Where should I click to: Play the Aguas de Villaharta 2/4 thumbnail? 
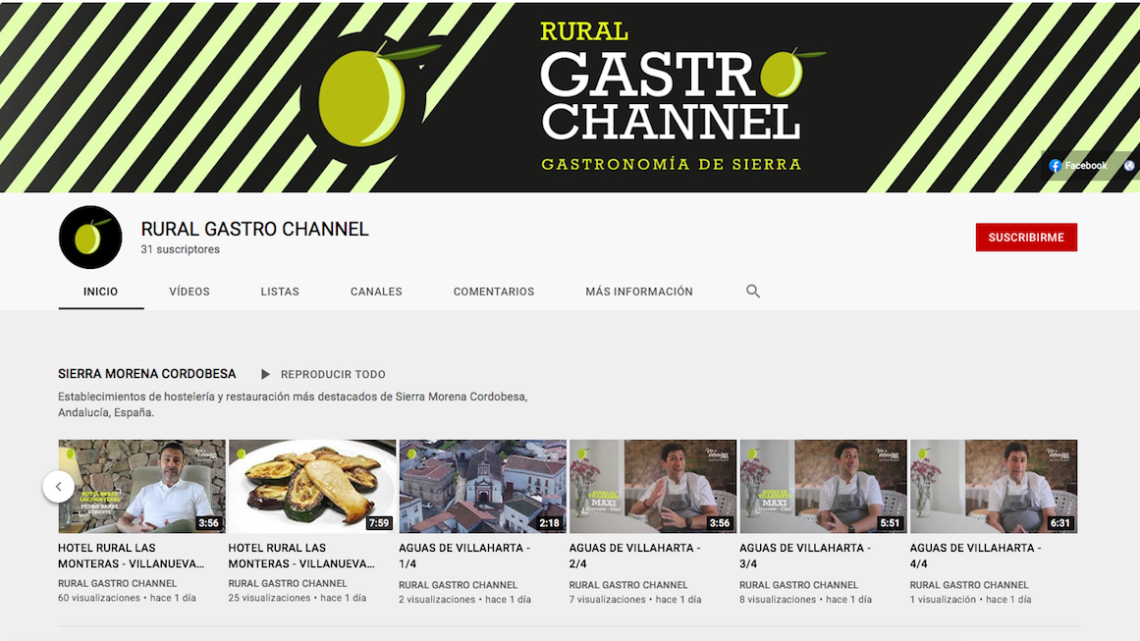pyautogui.click(x=653, y=486)
